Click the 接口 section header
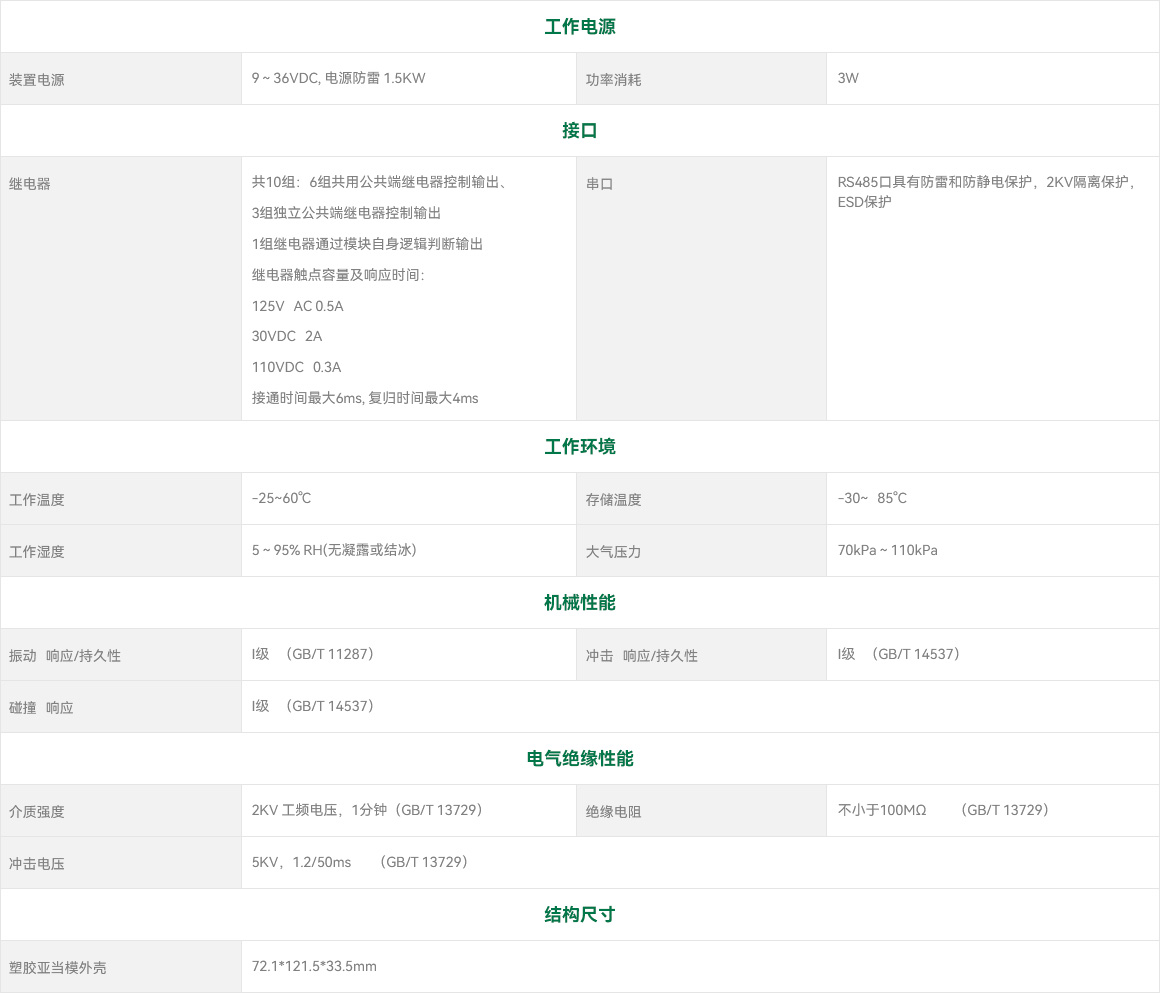The width and height of the screenshot is (1160, 993). tap(579, 131)
